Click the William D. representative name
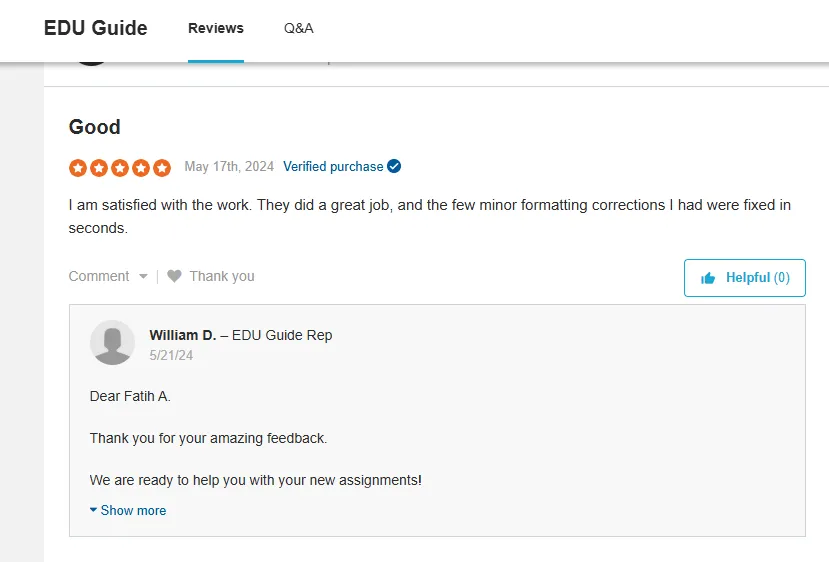829x562 pixels. [x=183, y=335]
